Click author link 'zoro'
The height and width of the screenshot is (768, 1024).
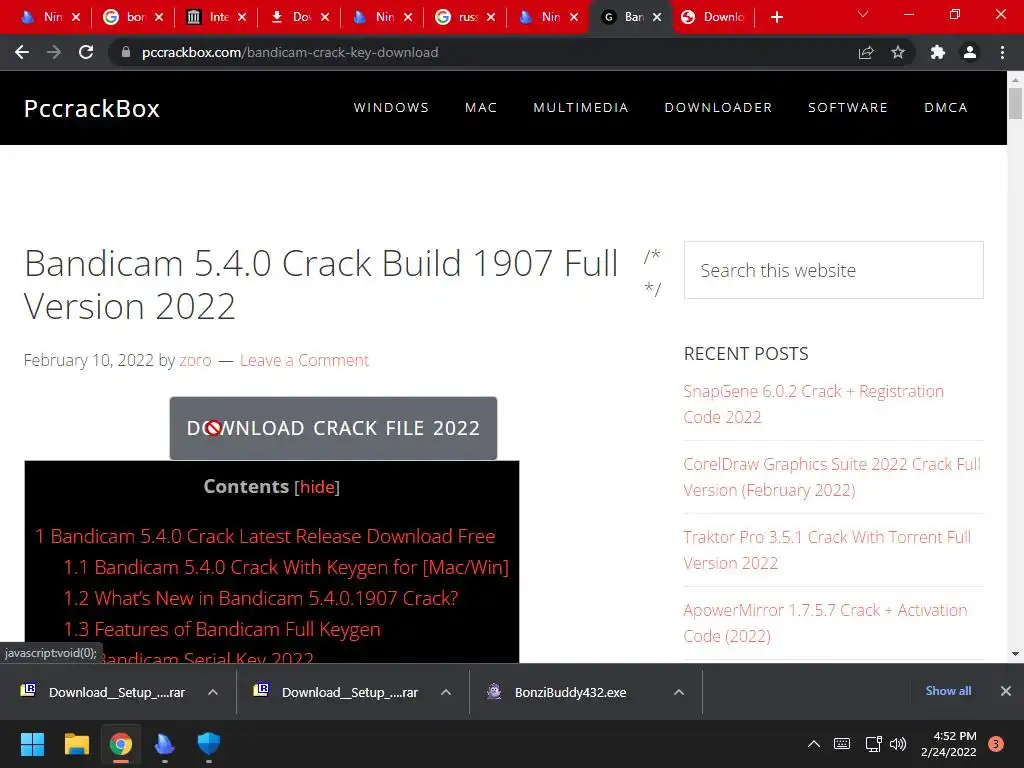(x=195, y=360)
